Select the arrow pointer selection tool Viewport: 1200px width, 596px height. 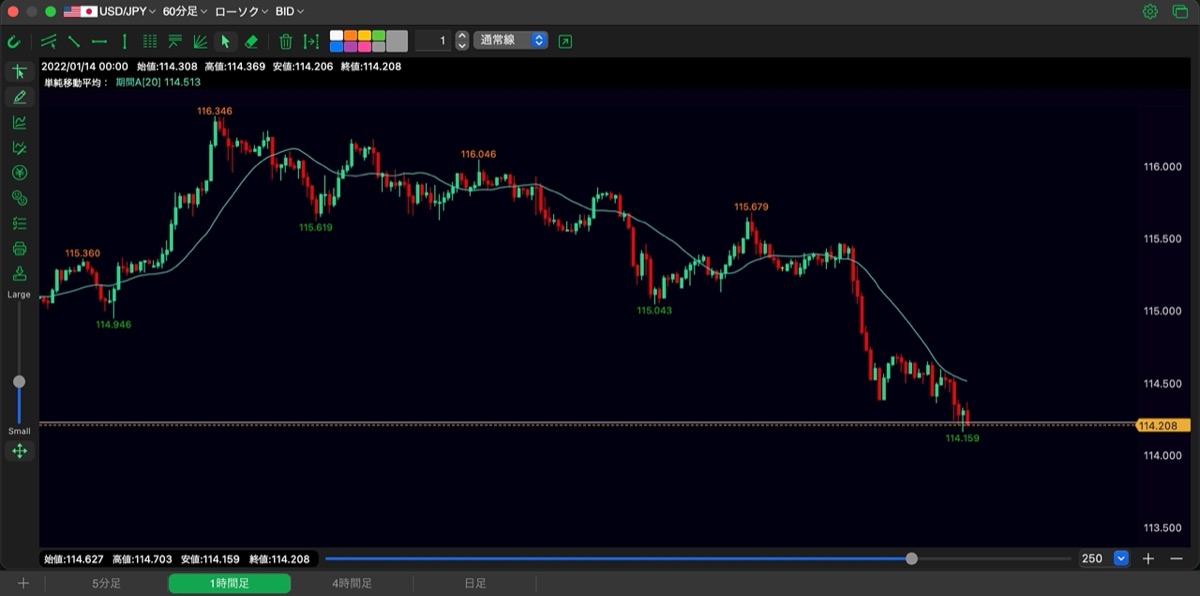[x=225, y=42]
